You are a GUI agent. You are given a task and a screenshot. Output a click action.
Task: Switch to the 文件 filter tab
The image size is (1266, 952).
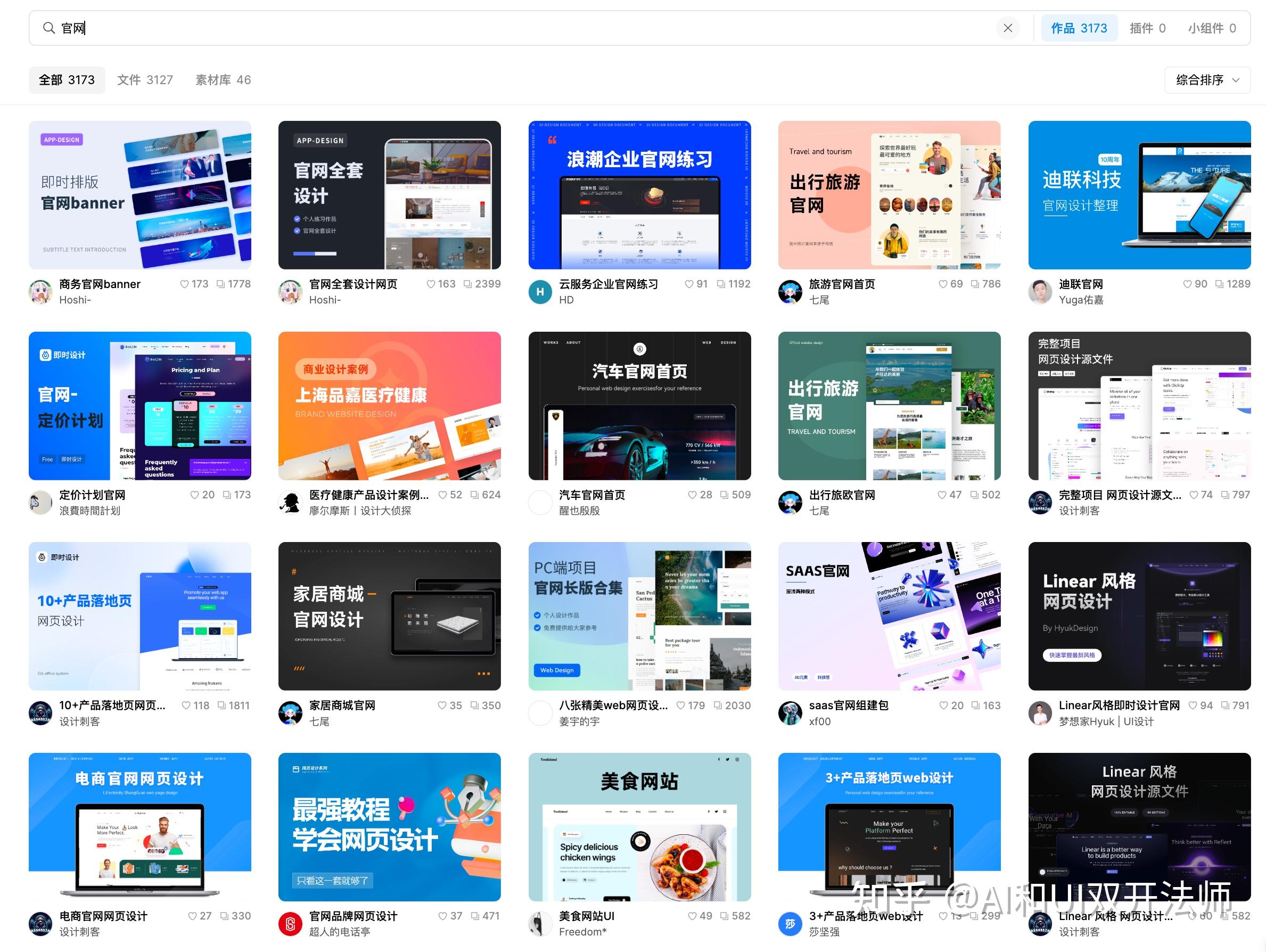click(x=145, y=79)
